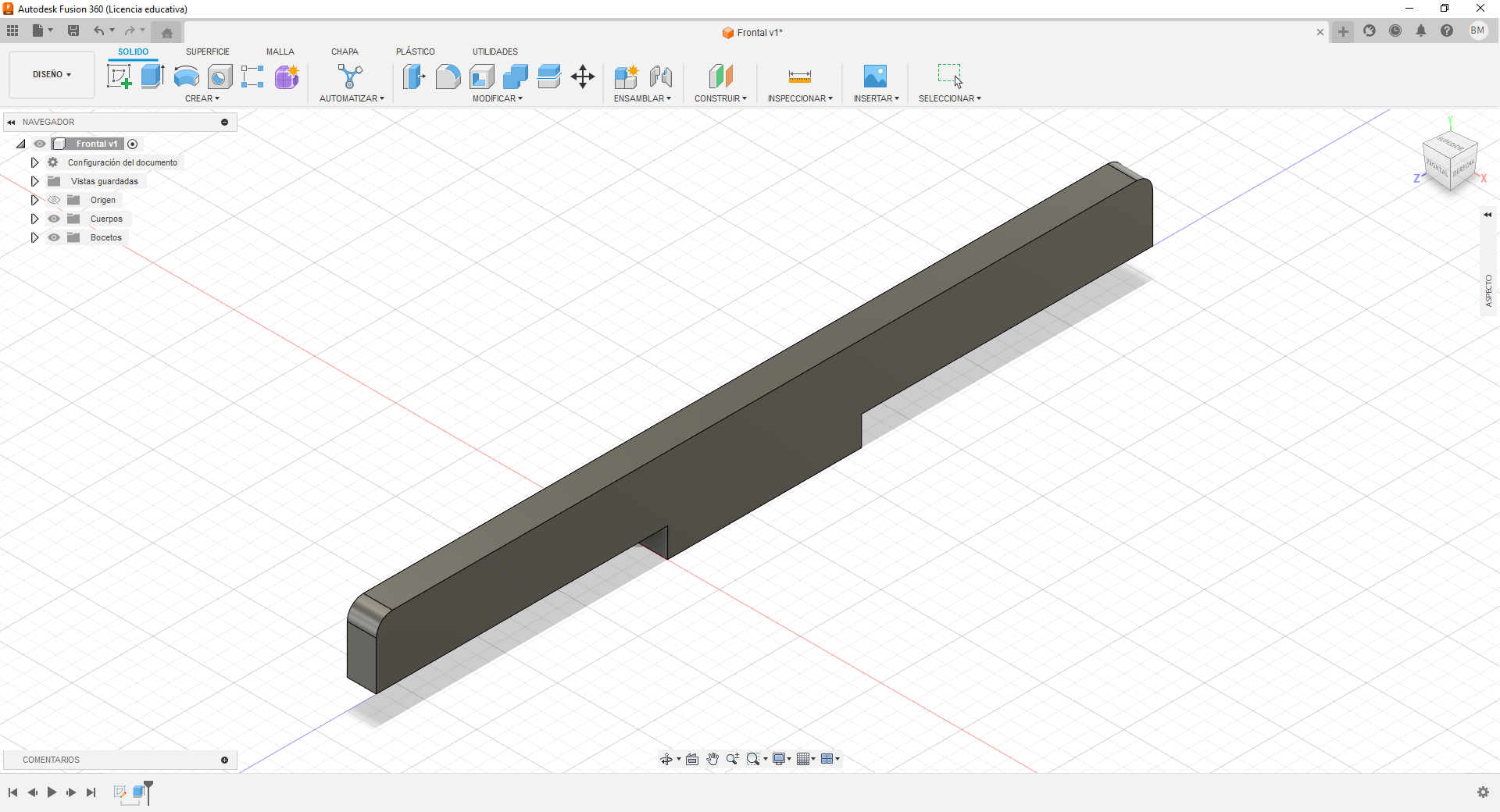Viewport: 1500px width, 812px height.
Task: Switch to the SUPERFICIE tab
Action: point(208,52)
